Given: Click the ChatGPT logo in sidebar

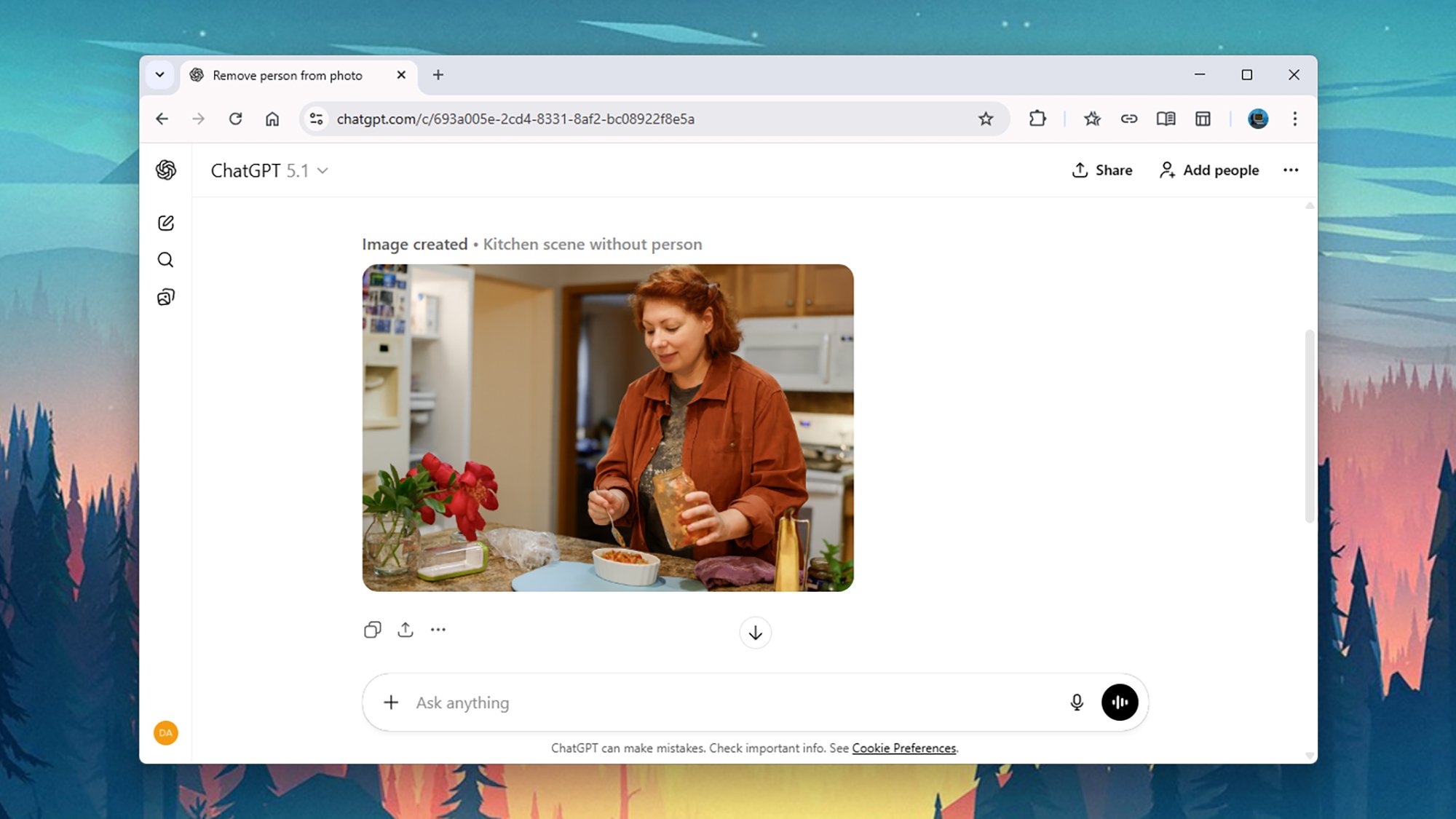Looking at the screenshot, I should (166, 170).
